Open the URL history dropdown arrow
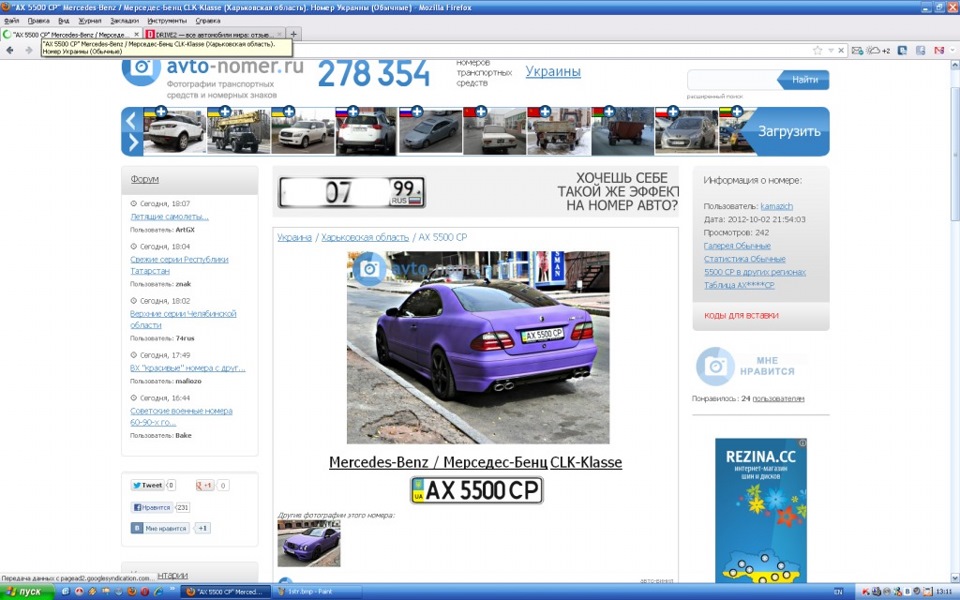Viewport: 960px width, 600px height. point(831,50)
